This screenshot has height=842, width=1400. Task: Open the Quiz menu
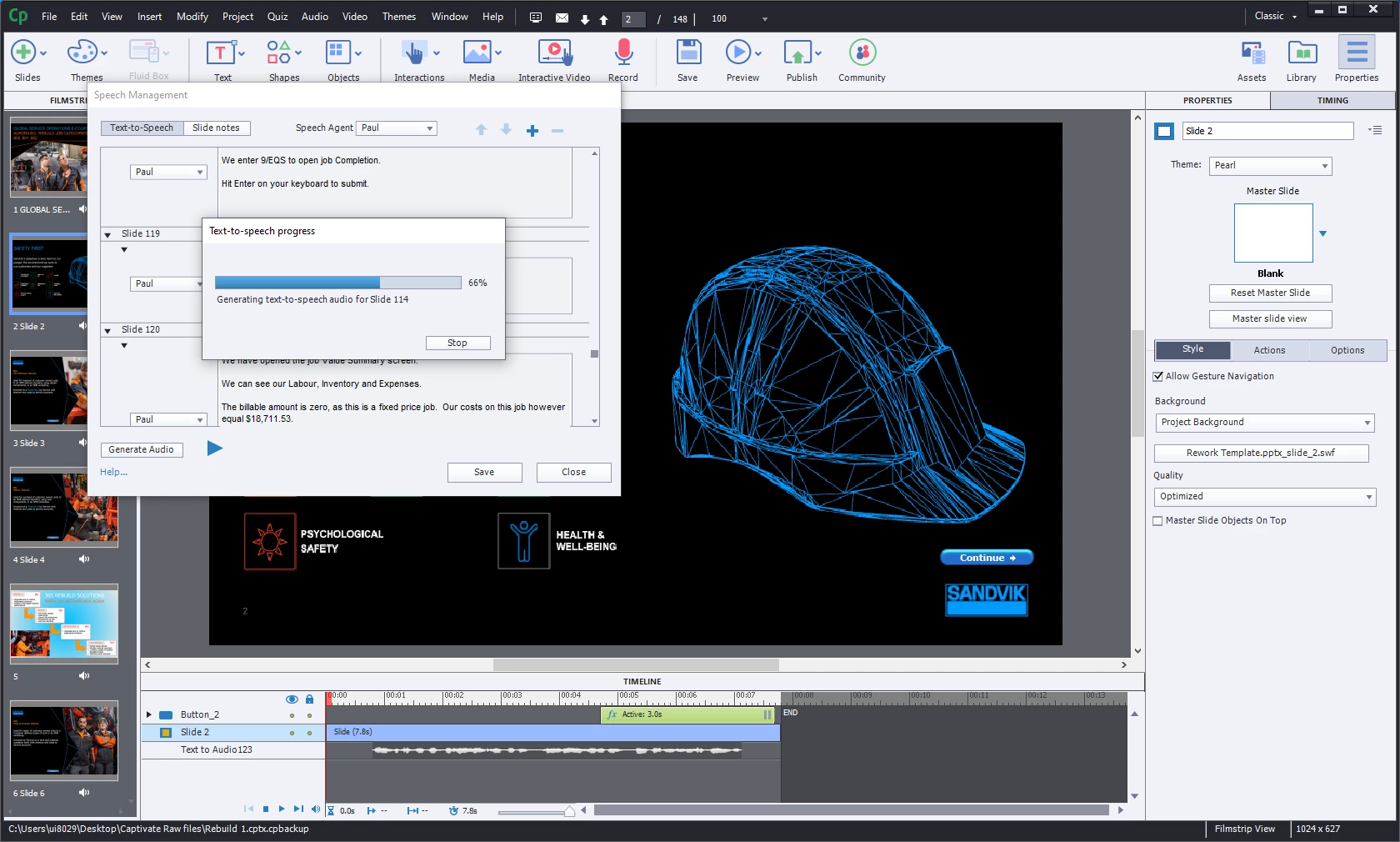277,17
